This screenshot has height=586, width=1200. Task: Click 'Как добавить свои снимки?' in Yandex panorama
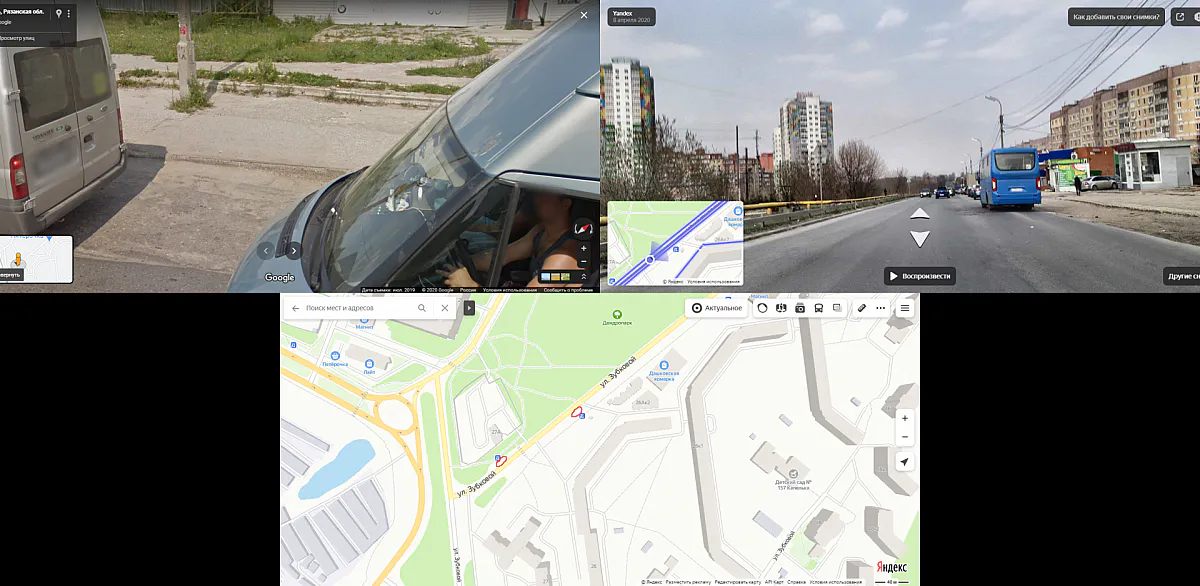1115,17
